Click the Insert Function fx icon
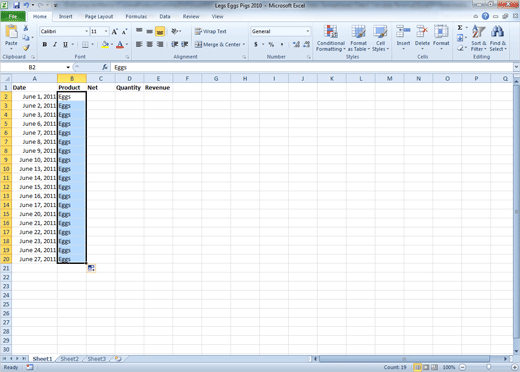Screen dimensions: 520x372 pyautogui.click(x=105, y=67)
